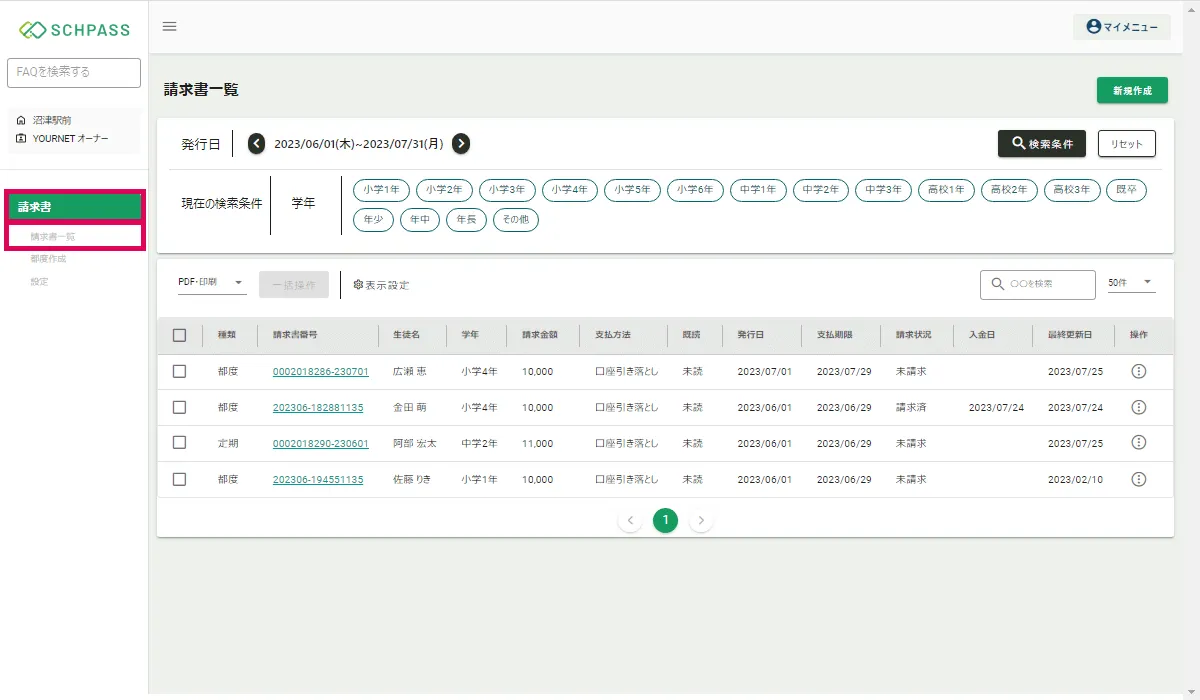Click the issue date range text
Screen dimensions: 1200x700
[x=359, y=144]
